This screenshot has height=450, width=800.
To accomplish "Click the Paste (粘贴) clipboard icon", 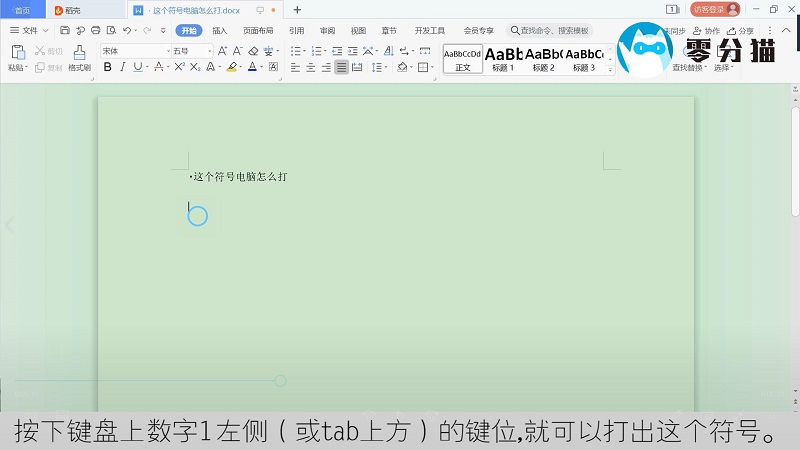I will [x=16, y=52].
